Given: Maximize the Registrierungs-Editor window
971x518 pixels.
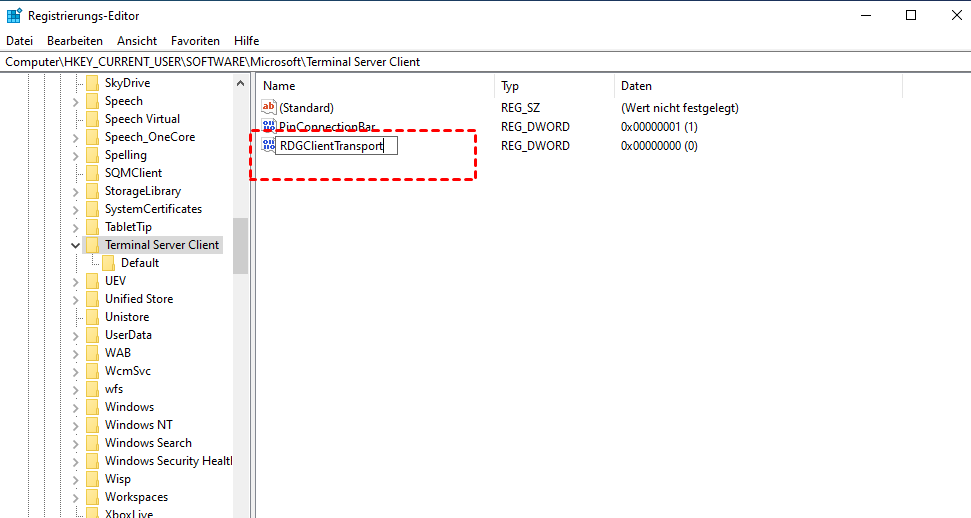Looking at the screenshot, I should 911,15.
